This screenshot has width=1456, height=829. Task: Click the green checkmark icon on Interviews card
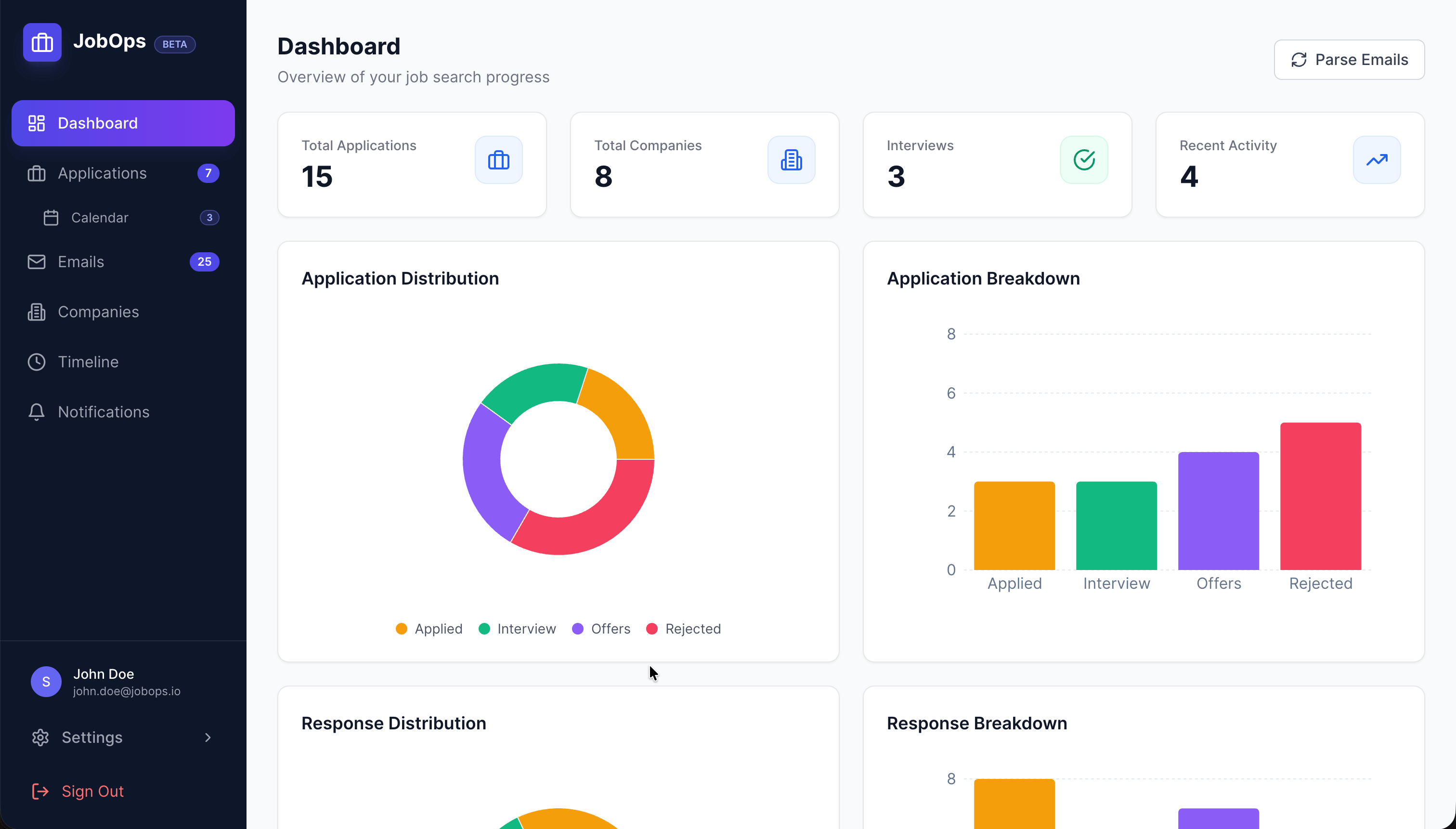(x=1083, y=159)
